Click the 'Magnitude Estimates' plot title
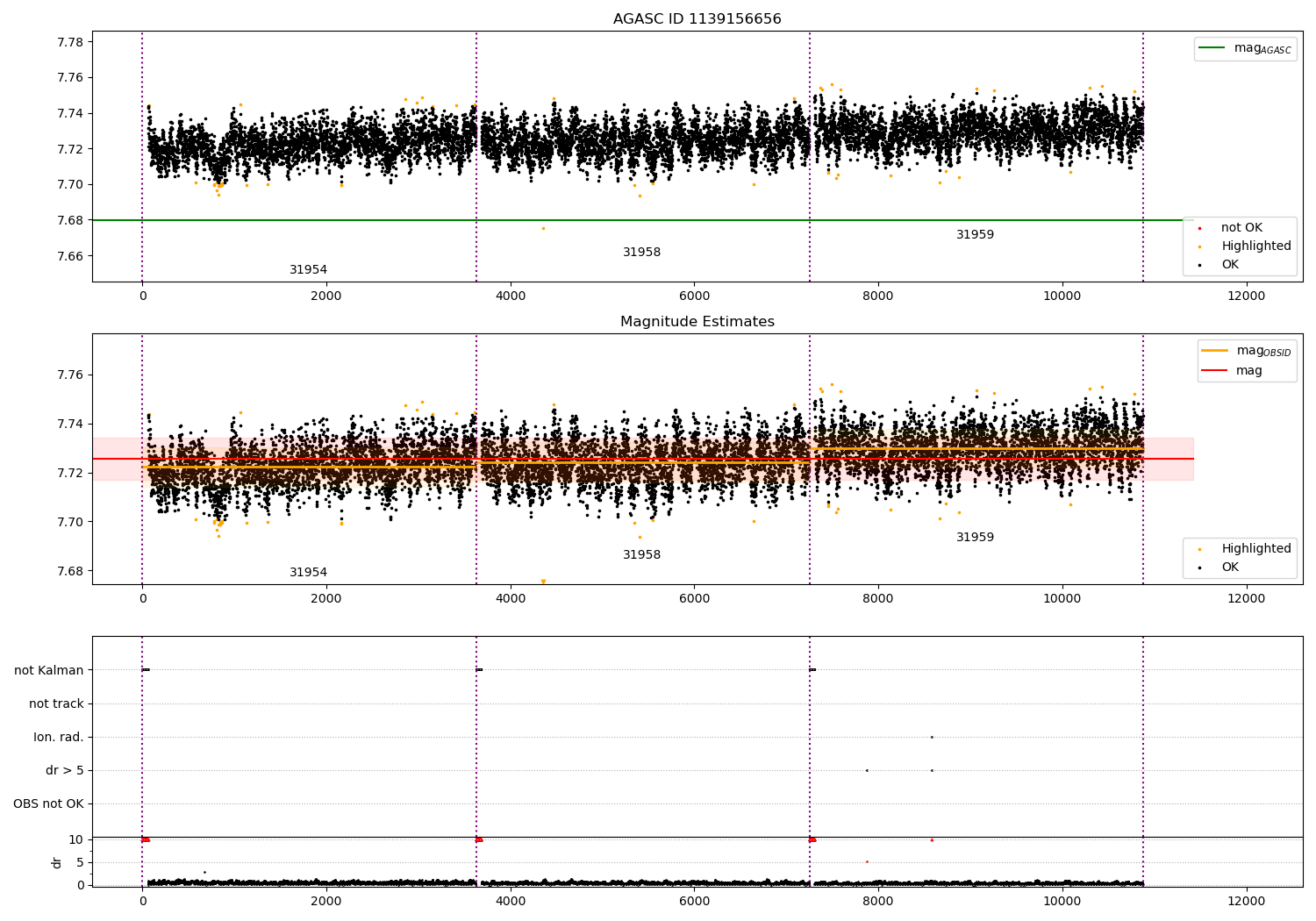This screenshot has height=921, width=1316. [x=697, y=322]
